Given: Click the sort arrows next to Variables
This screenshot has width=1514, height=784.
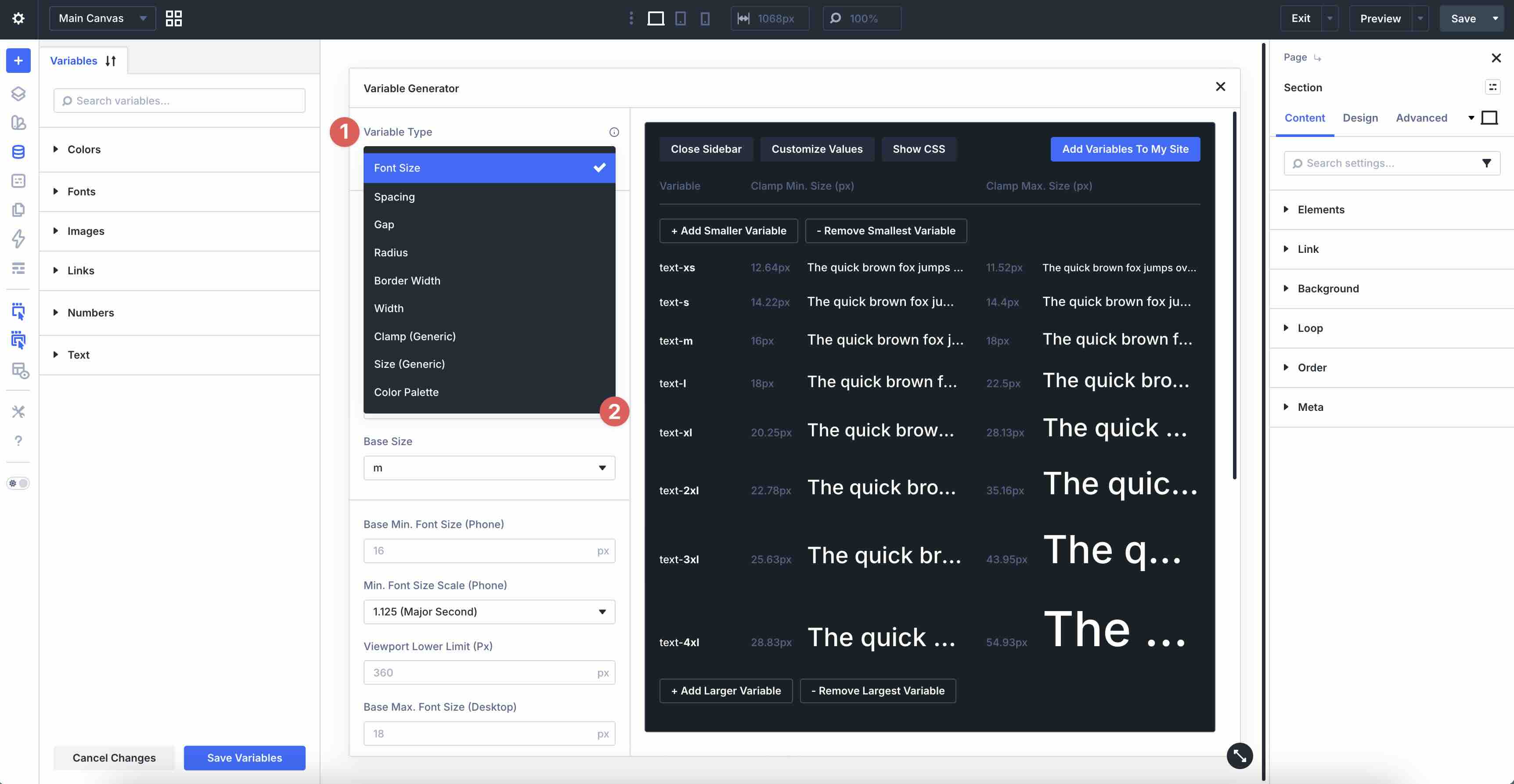Looking at the screenshot, I should [111, 61].
